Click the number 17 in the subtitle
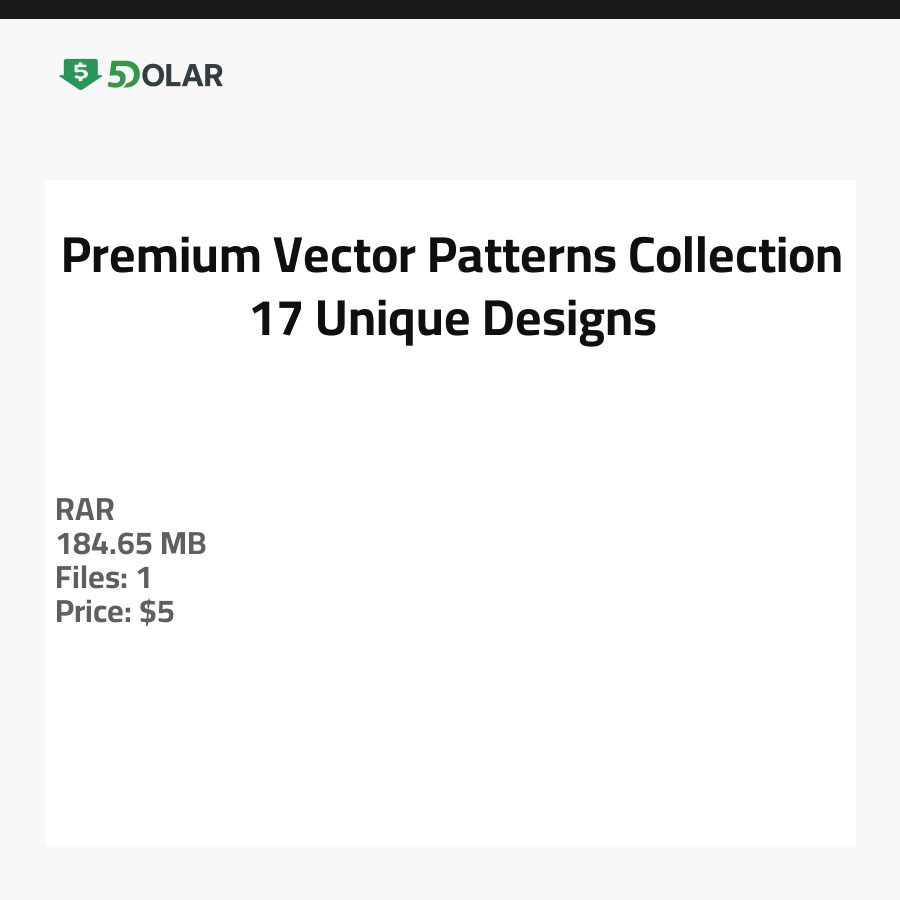 277,320
